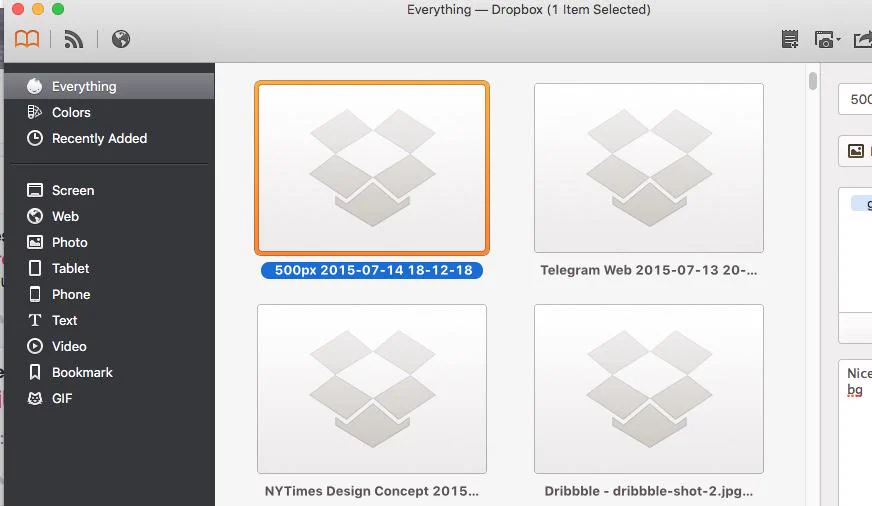Image resolution: width=872 pixels, height=506 pixels.
Task: Click the add note icon in toolbar
Action: click(x=790, y=39)
